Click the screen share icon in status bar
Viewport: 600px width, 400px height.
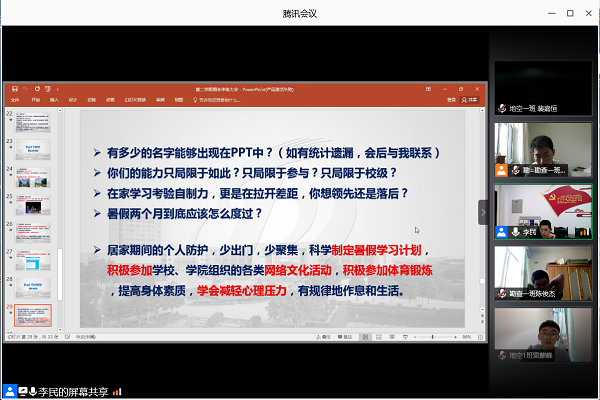coord(21,390)
